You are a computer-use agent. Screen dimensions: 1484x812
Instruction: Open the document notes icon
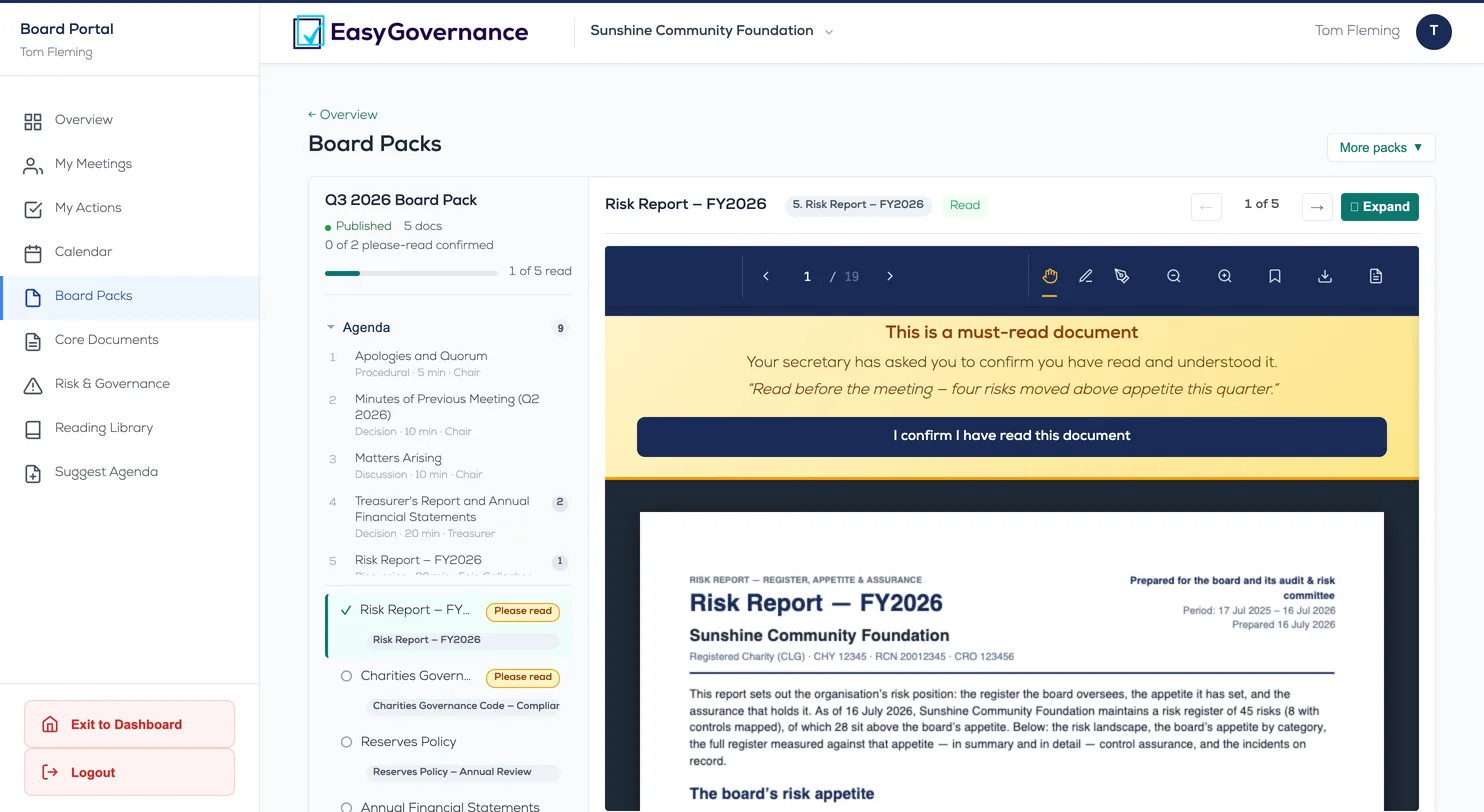pyautogui.click(x=1376, y=276)
